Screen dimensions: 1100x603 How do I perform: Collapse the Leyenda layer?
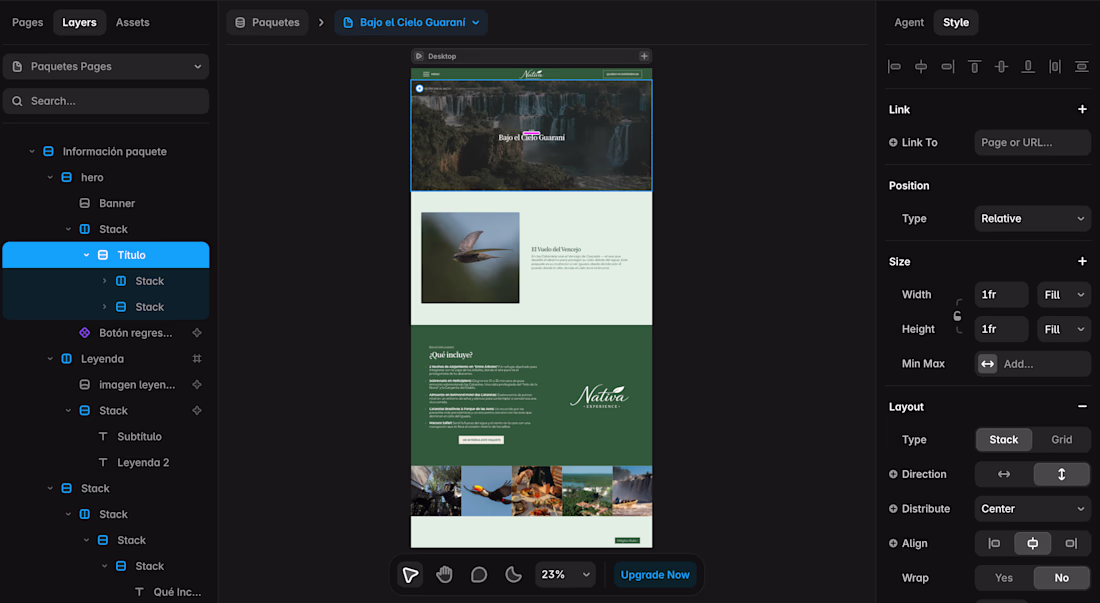pos(50,359)
